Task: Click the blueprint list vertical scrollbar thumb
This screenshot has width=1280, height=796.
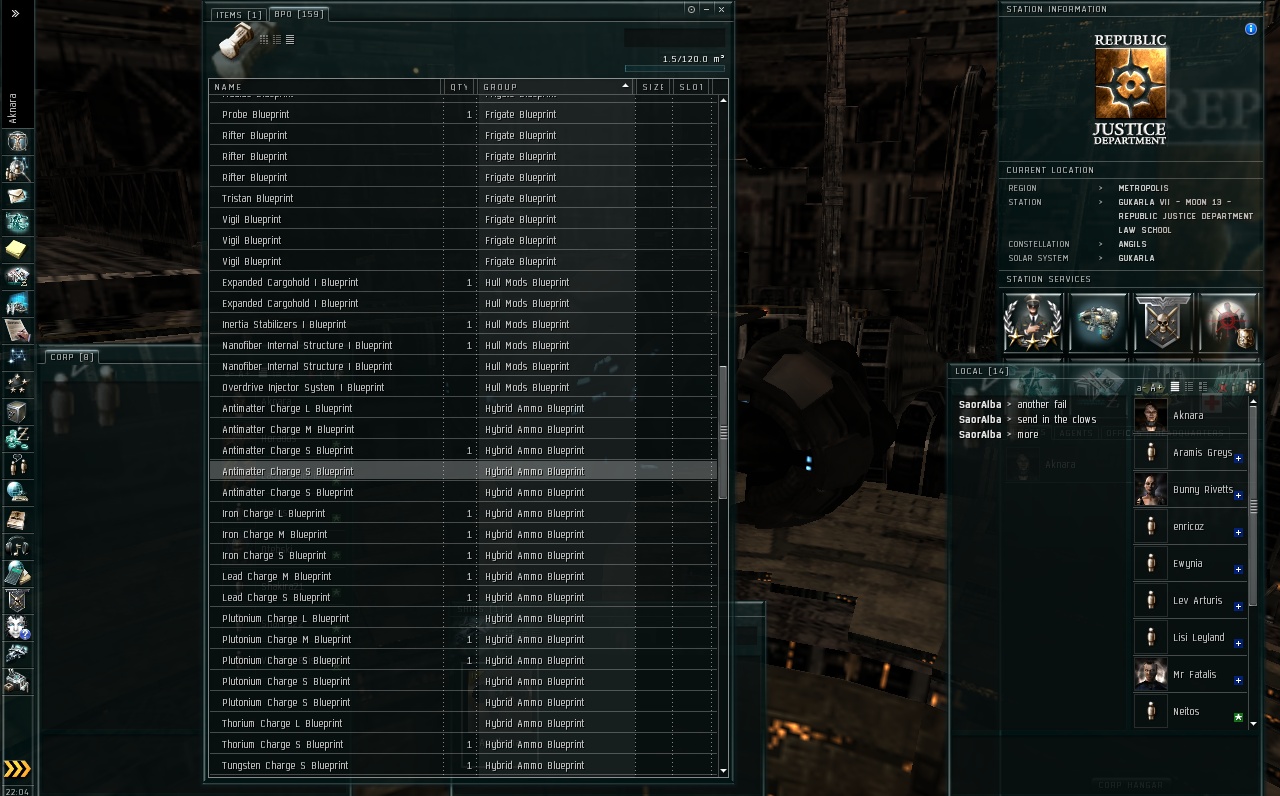Action: (x=723, y=432)
